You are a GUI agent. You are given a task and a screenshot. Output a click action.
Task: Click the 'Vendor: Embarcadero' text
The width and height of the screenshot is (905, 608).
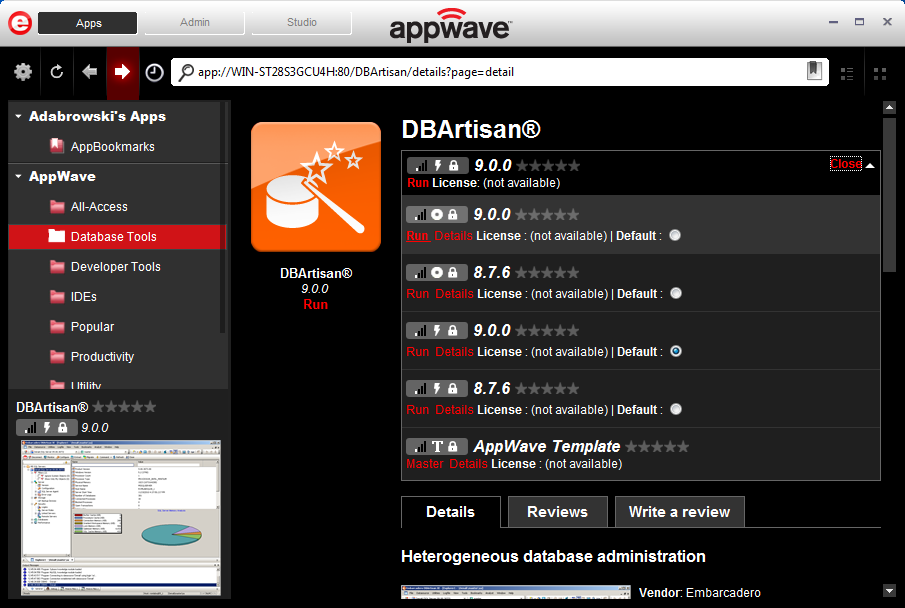(700, 592)
